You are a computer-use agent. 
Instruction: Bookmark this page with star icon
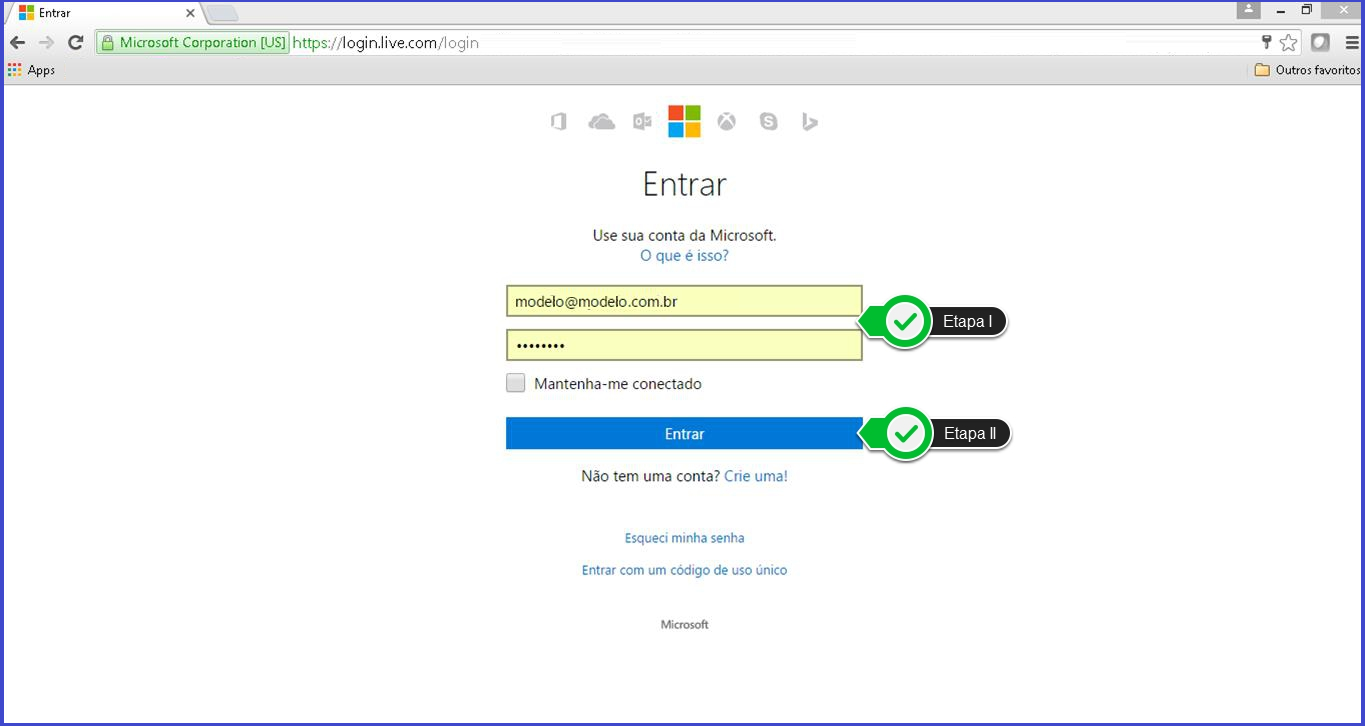pyautogui.click(x=1288, y=43)
